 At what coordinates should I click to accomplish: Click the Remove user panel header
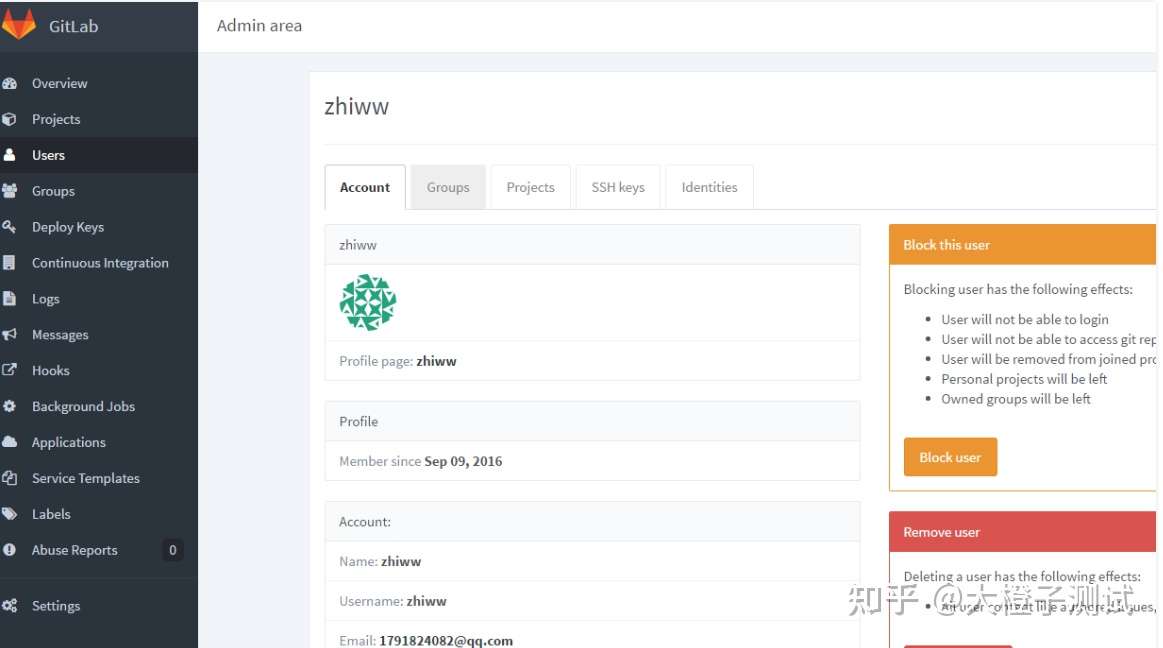point(1022,532)
